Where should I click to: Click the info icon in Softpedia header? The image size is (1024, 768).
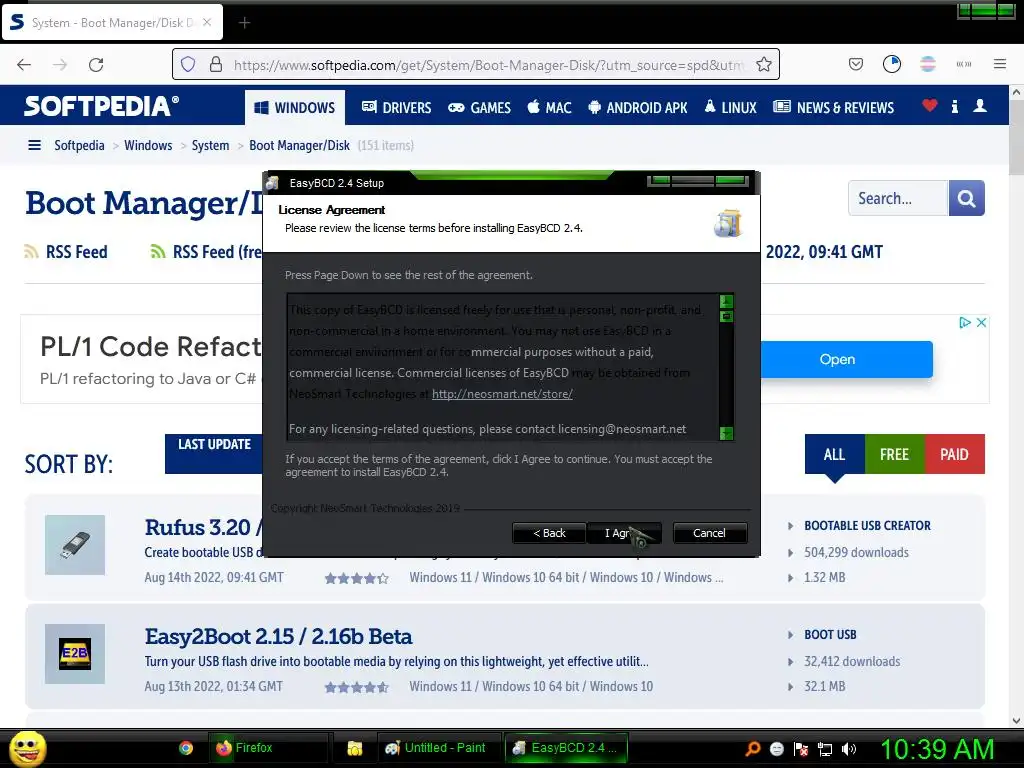[955, 106]
